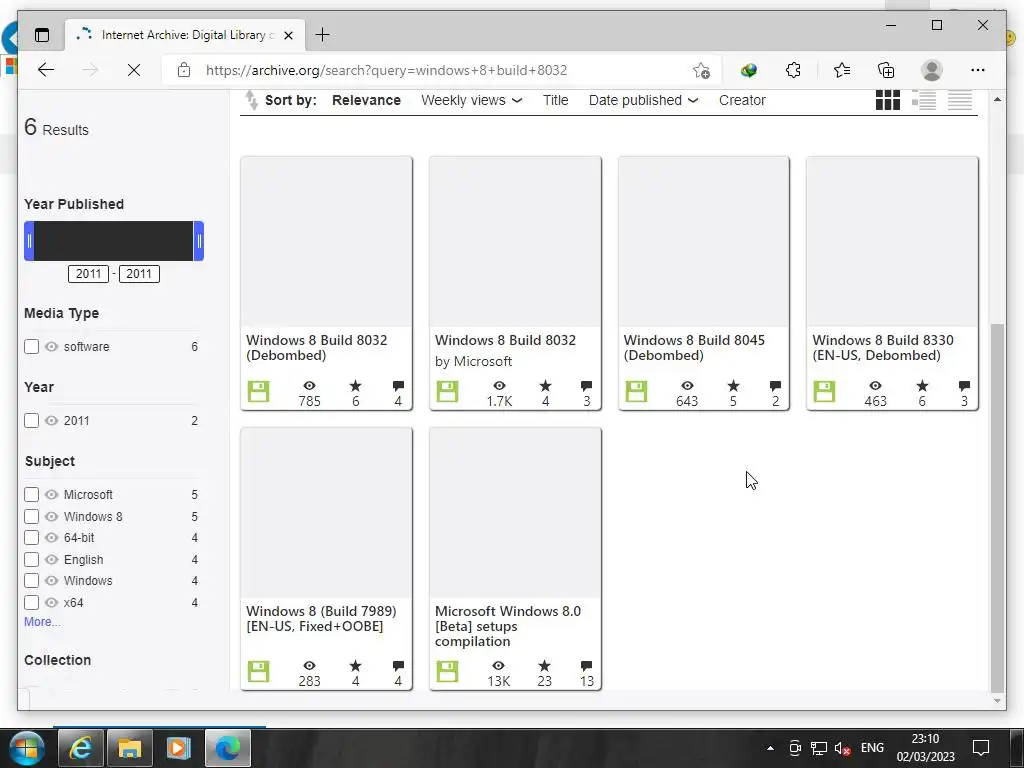The image size is (1024, 768).
Task: Open Windows 8 (Build 7989) item
Action: point(321,618)
